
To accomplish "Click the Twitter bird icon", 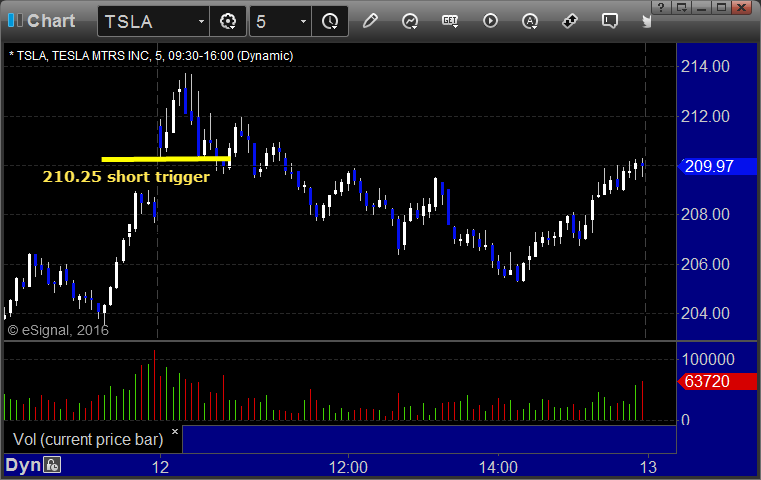I will (646, 21).
